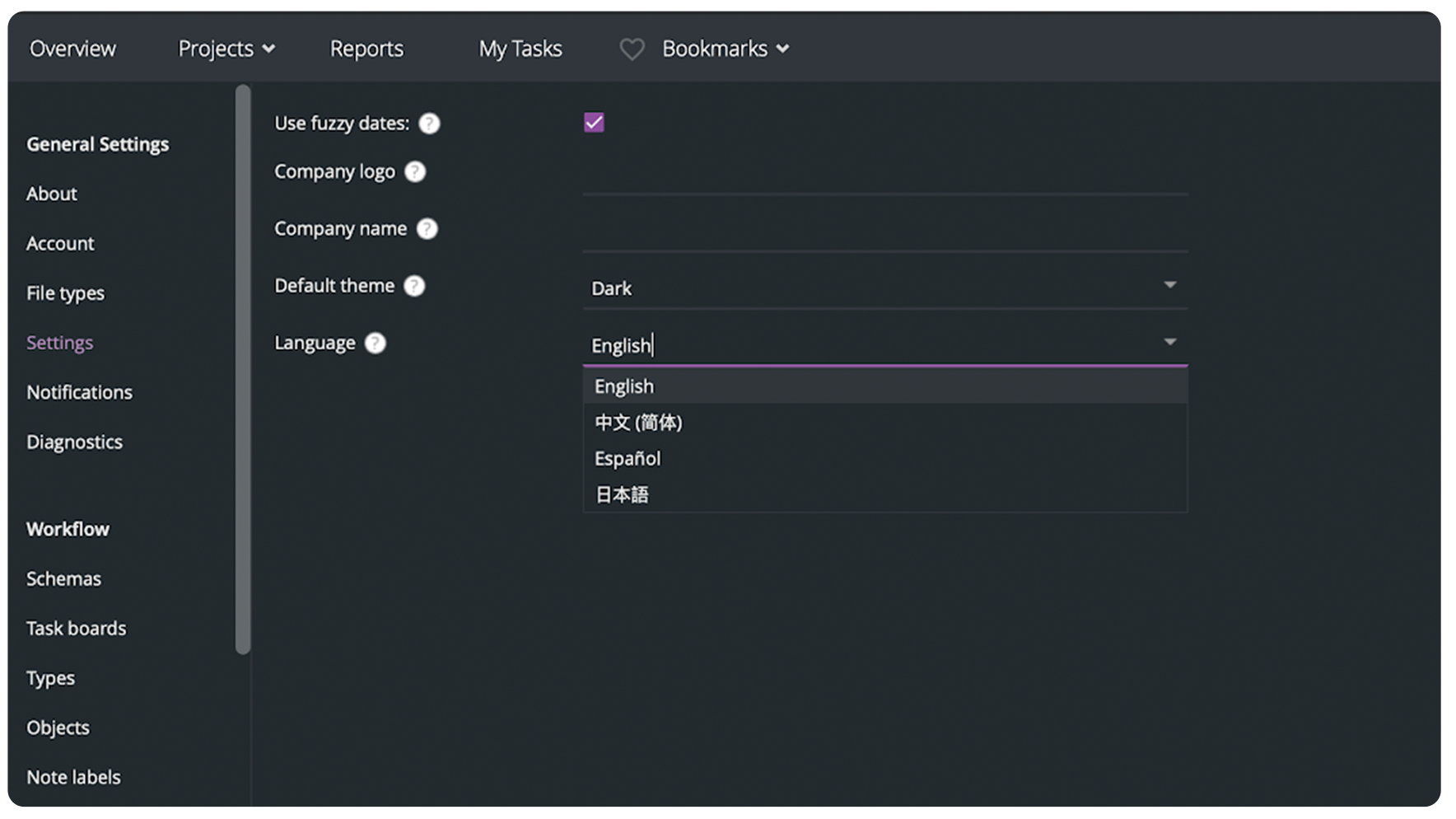Click the Workflow heading in sidebar
The height and width of the screenshot is (819, 1456).
click(x=68, y=529)
